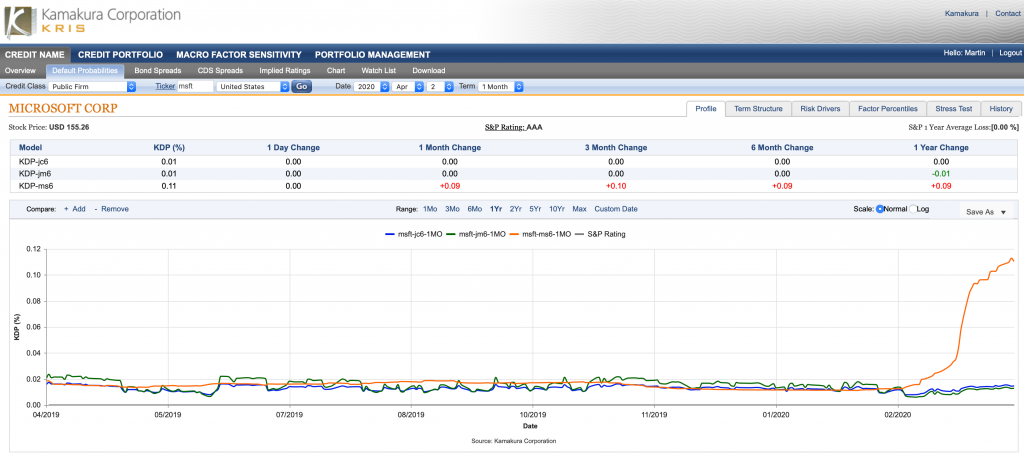Open the year dropdown showing 2020

point(372,86)
